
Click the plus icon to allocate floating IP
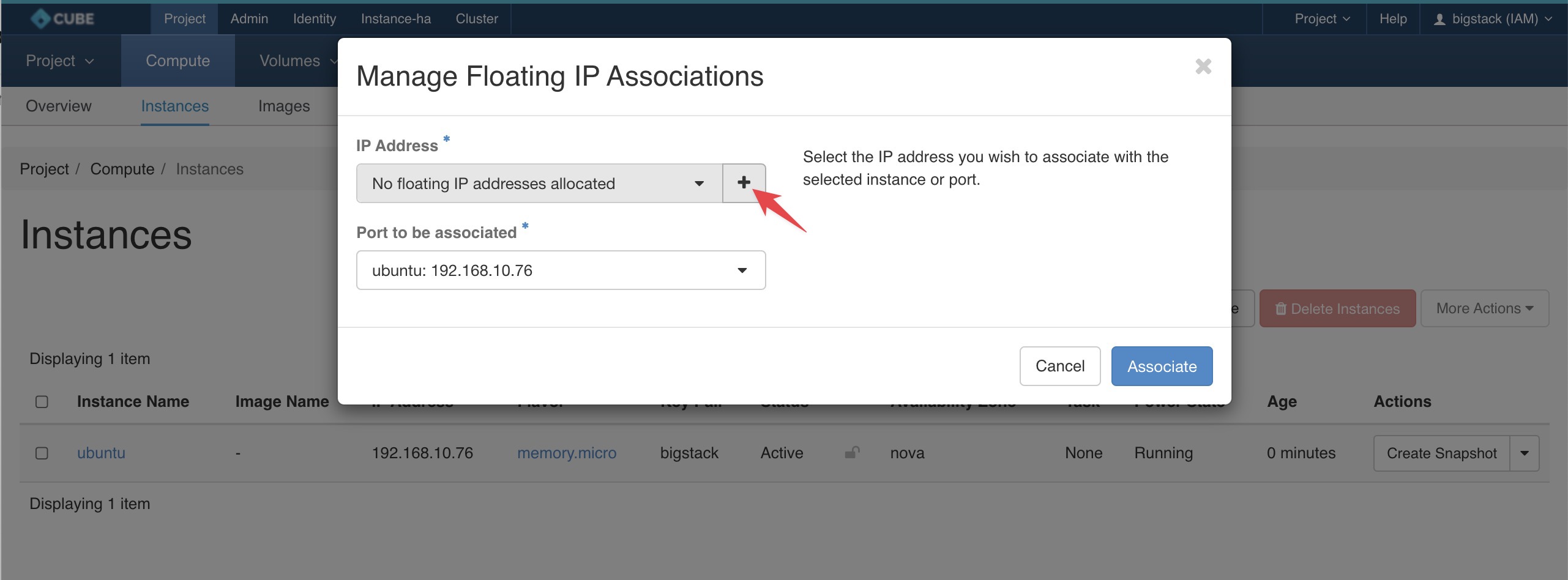(x=744, y=183)
